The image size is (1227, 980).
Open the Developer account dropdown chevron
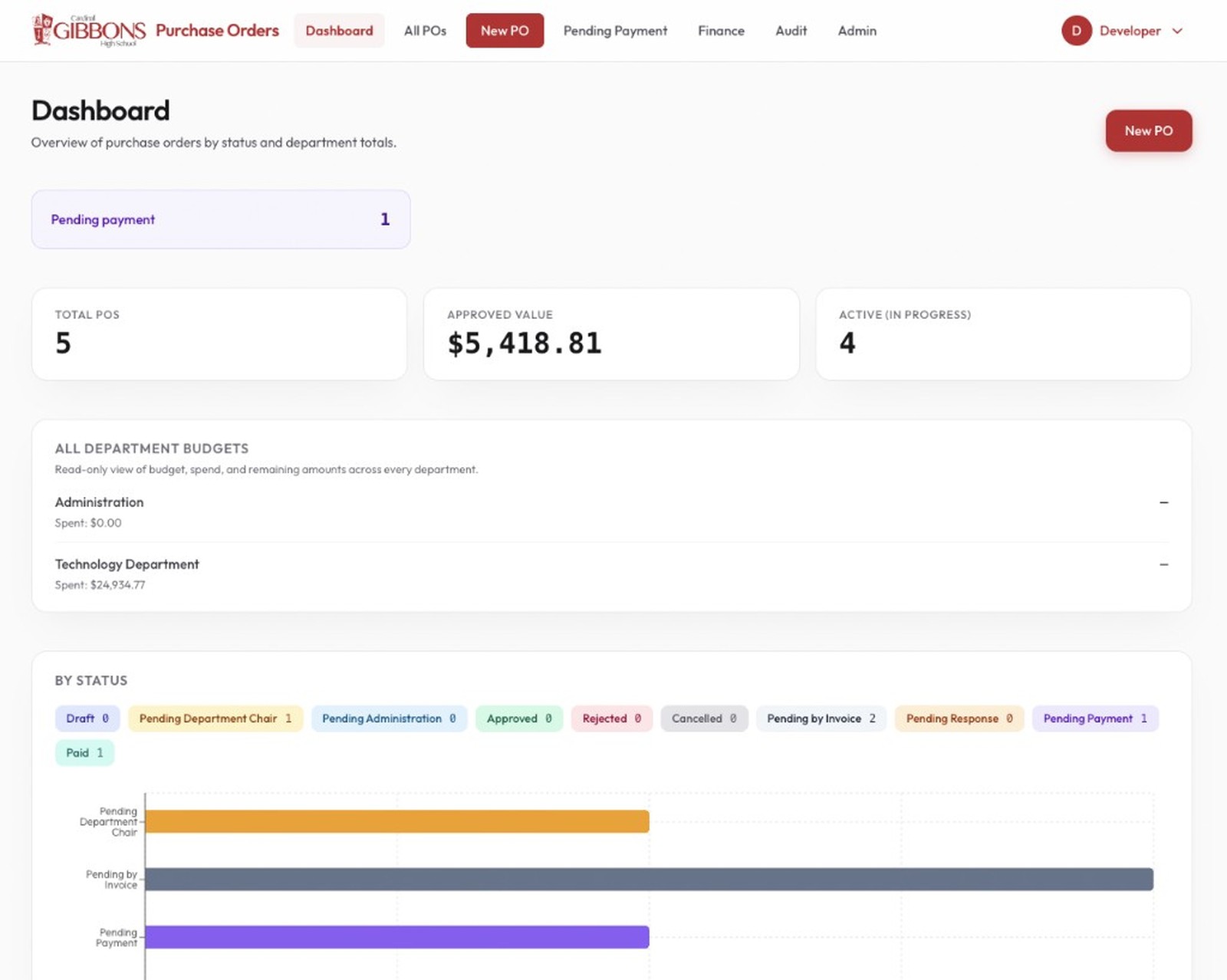coord(1177,31)
